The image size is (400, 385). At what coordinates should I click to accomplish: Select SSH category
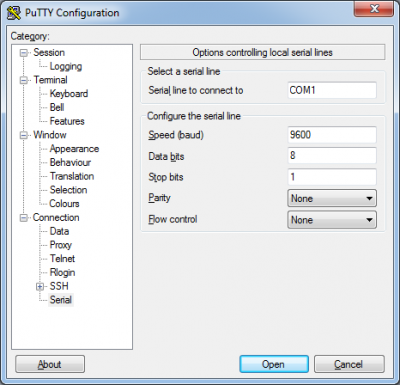tap(59, 286)
